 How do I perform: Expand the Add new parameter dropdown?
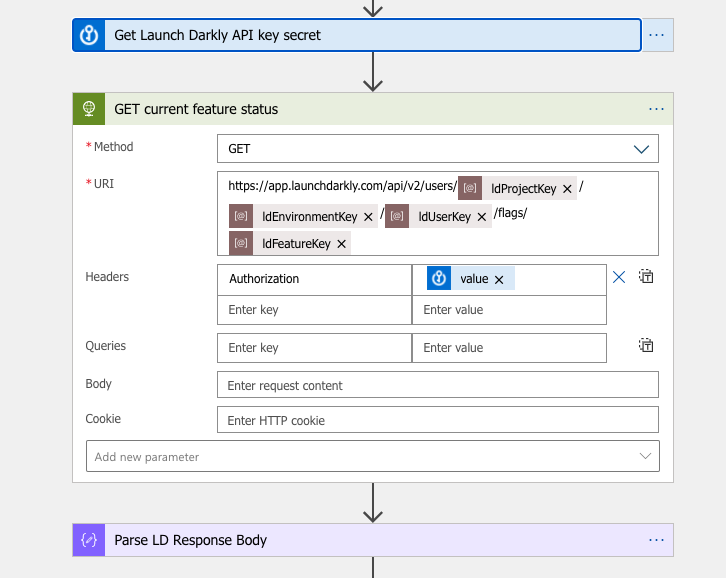point(373,456)
